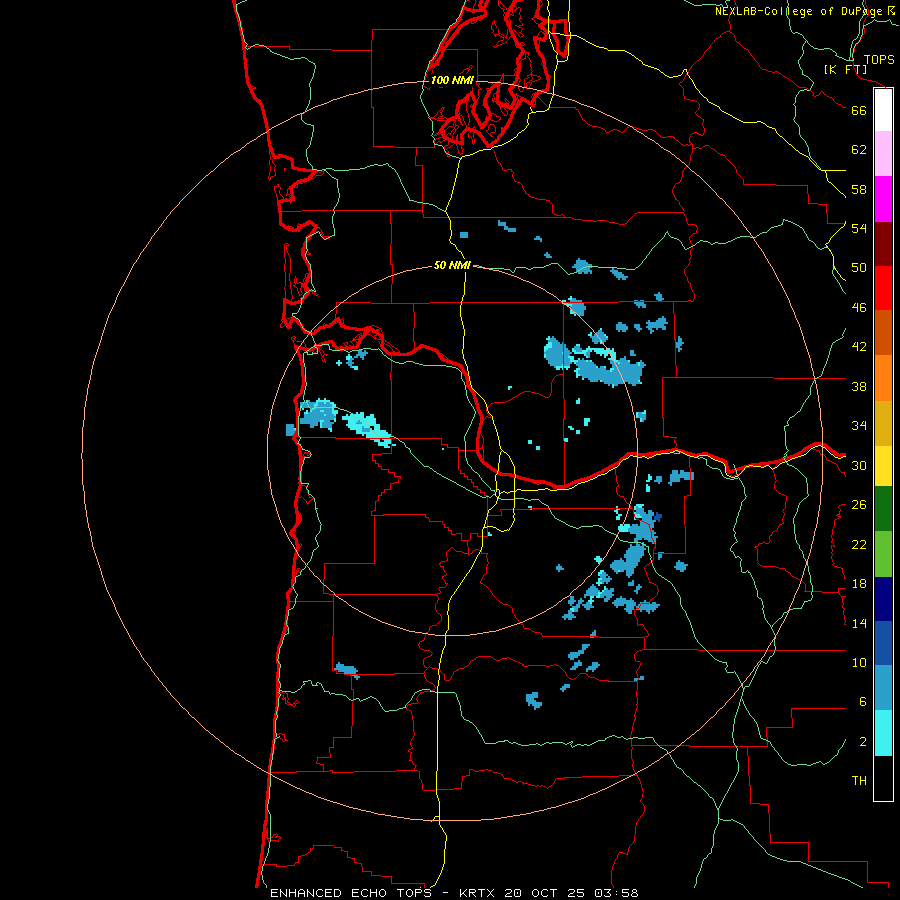Viewport: 900px width, 900px height.
Task: Click the medium blue legend swatch near 10
Action: pos(883,643)
